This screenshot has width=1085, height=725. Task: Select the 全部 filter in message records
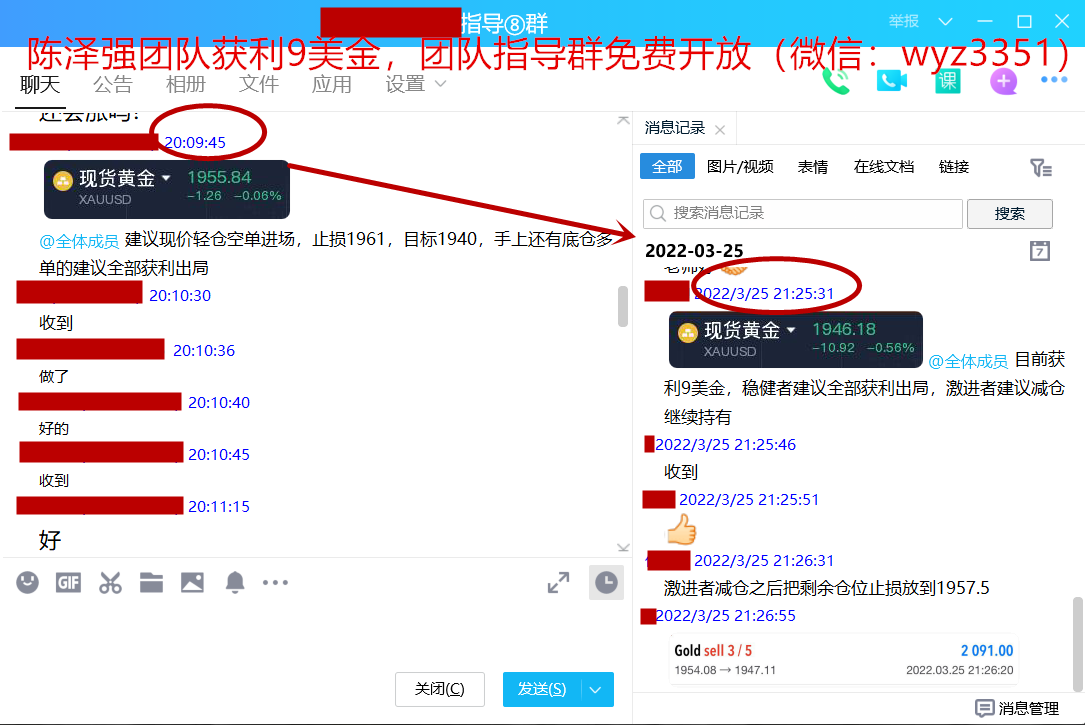tap(667, 167)
